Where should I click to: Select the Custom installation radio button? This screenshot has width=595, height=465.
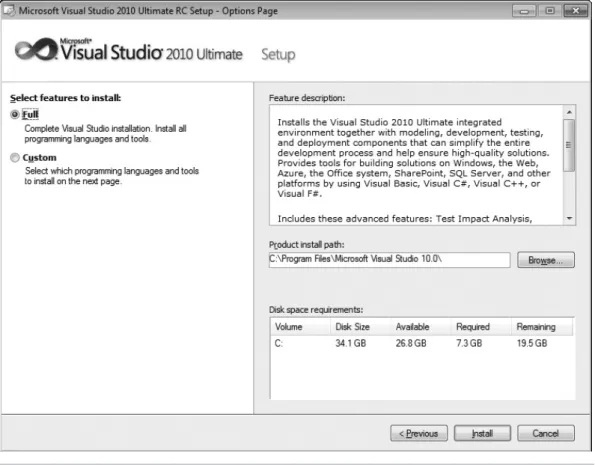pyautogui.click(x=15, y=158)
